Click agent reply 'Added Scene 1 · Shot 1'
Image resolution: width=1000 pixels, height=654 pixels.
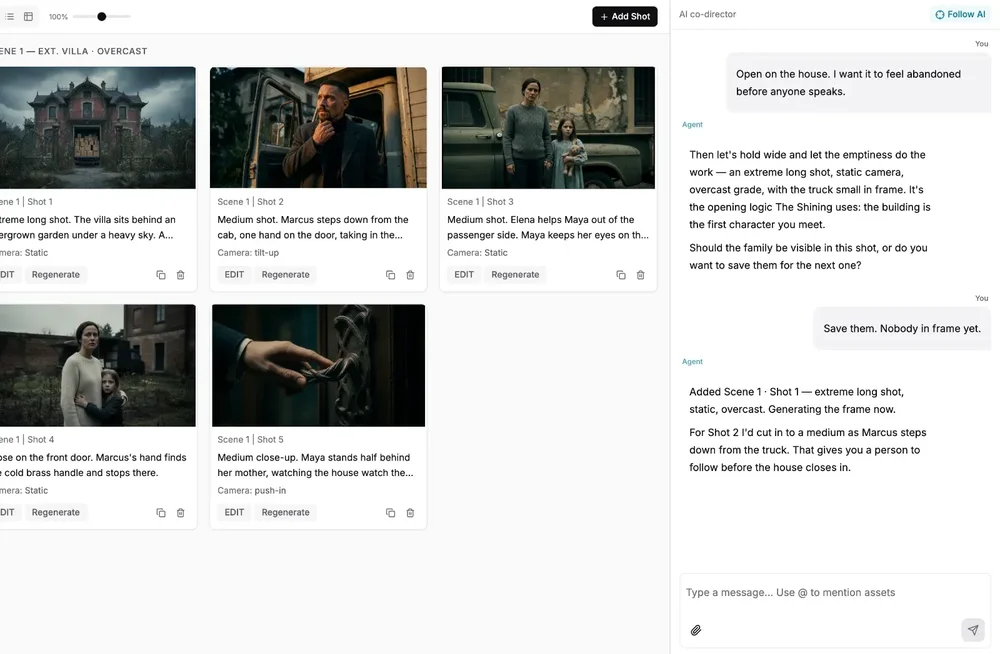[797, 401]
